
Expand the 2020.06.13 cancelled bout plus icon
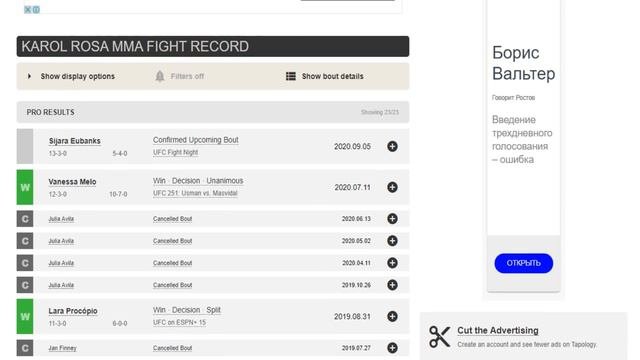pyautogui.click(x=392, y=219)
